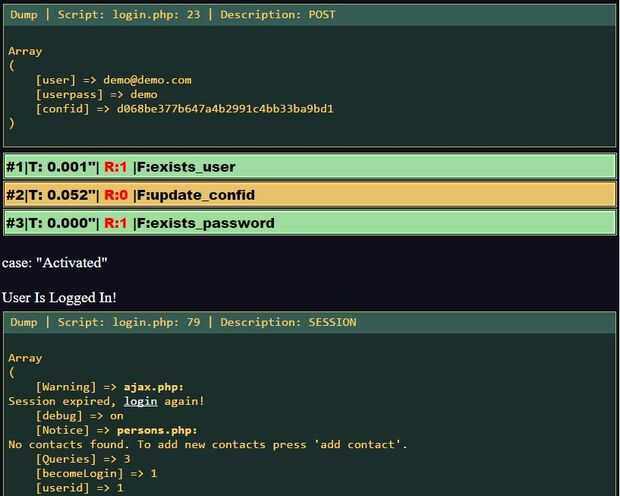Click the 'User Is Logged In!' message
Screen dimensions: 620x496
[59, 297]
